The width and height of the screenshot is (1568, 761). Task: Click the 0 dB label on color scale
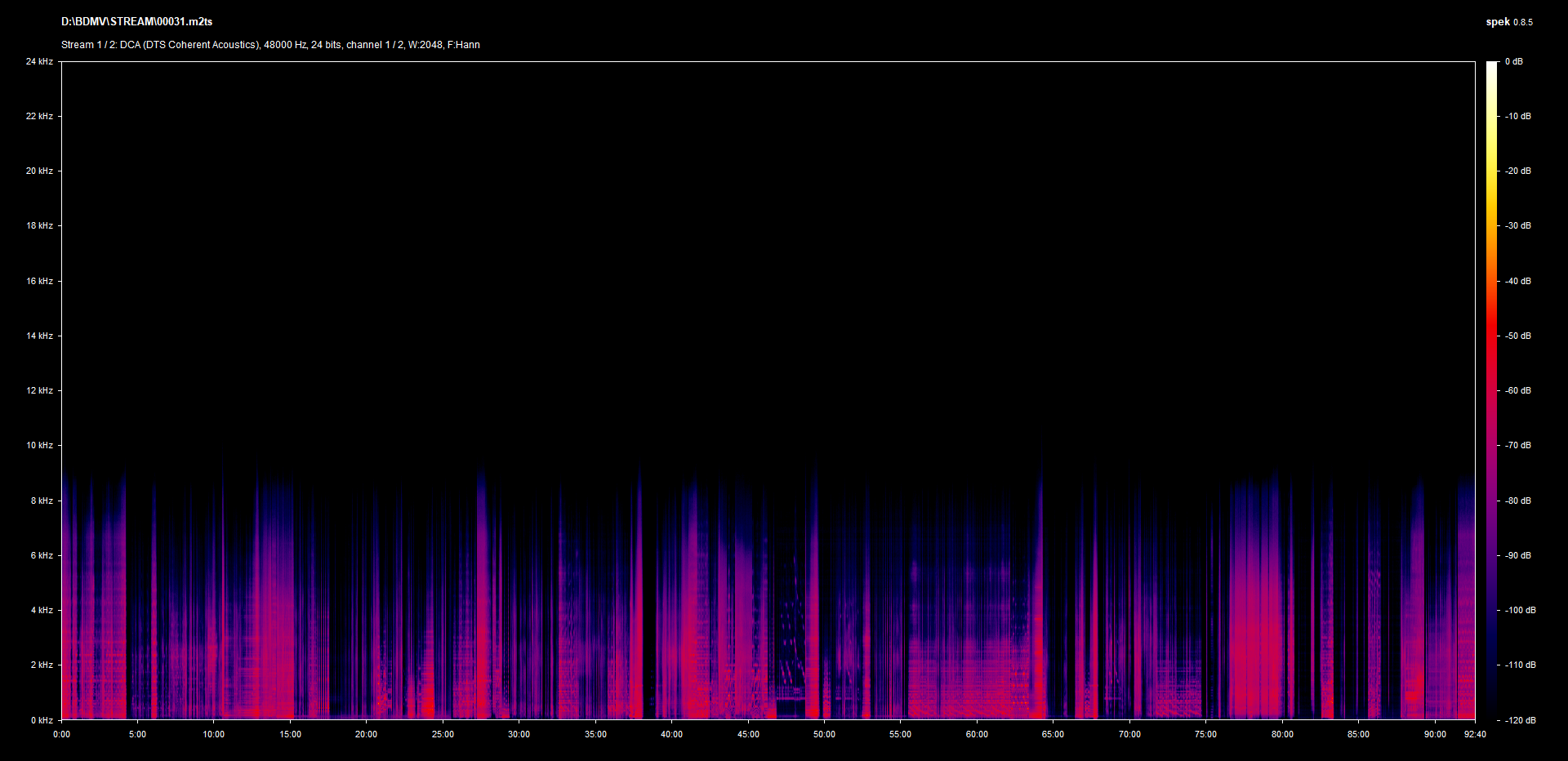pos(1514,62)
